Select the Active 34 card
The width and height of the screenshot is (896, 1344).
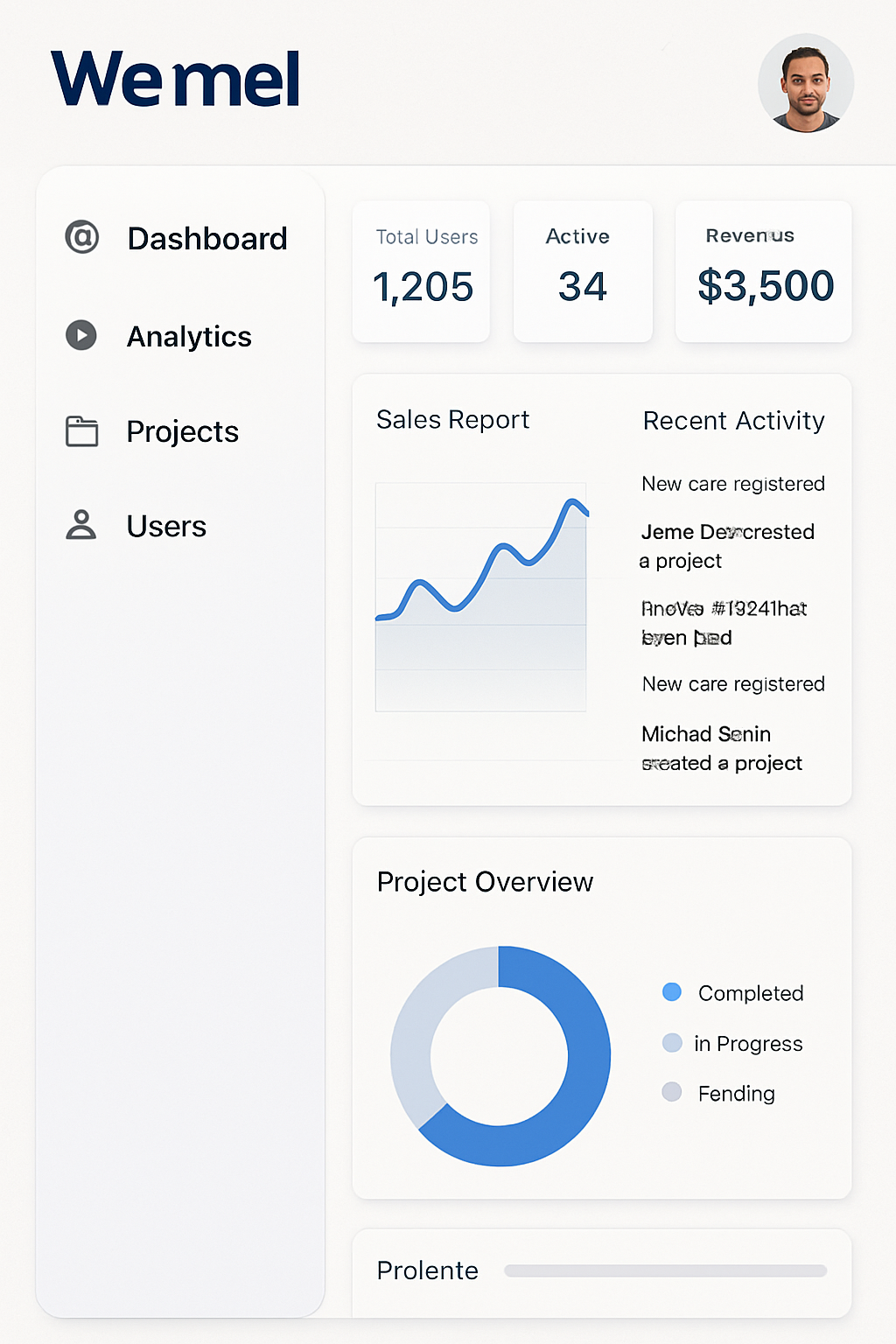pyautogui.click(x=583, y=271)
